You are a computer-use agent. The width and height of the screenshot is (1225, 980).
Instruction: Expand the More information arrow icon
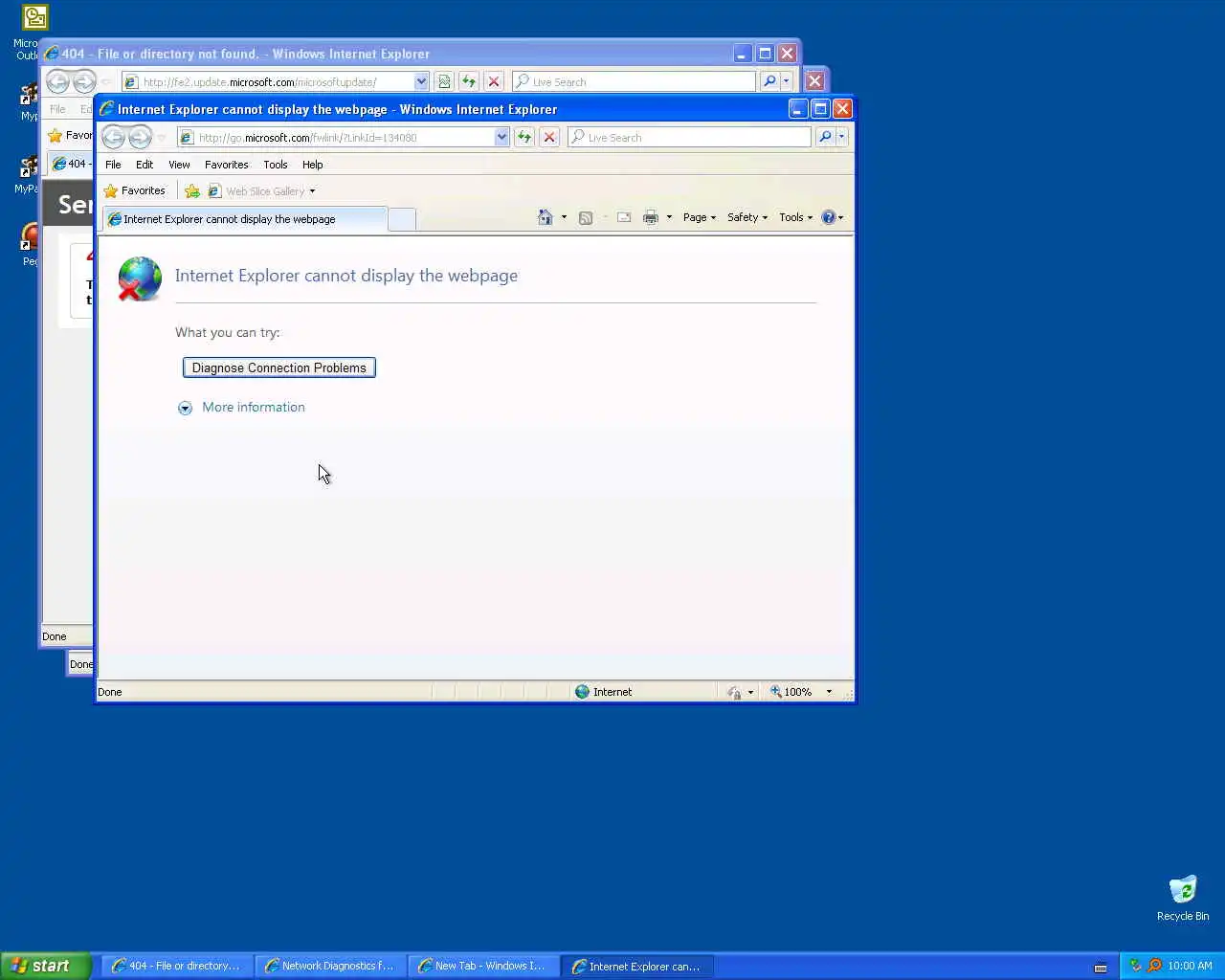click(185, 408)
